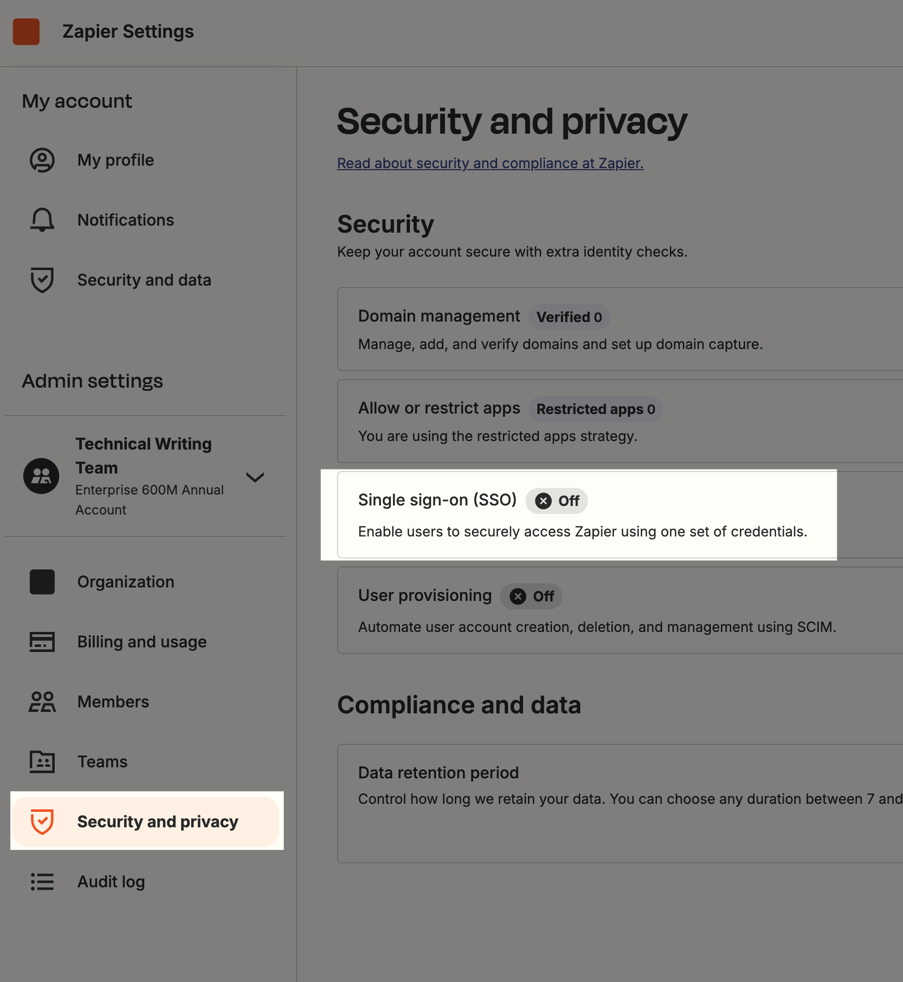Click the Organization square icon

[42, 582]
